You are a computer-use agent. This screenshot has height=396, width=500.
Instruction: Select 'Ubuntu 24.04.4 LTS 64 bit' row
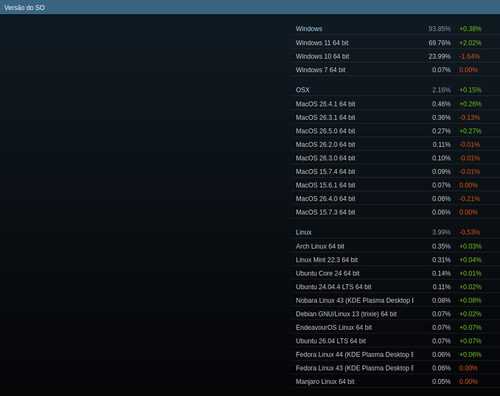[x=396, y=287]
